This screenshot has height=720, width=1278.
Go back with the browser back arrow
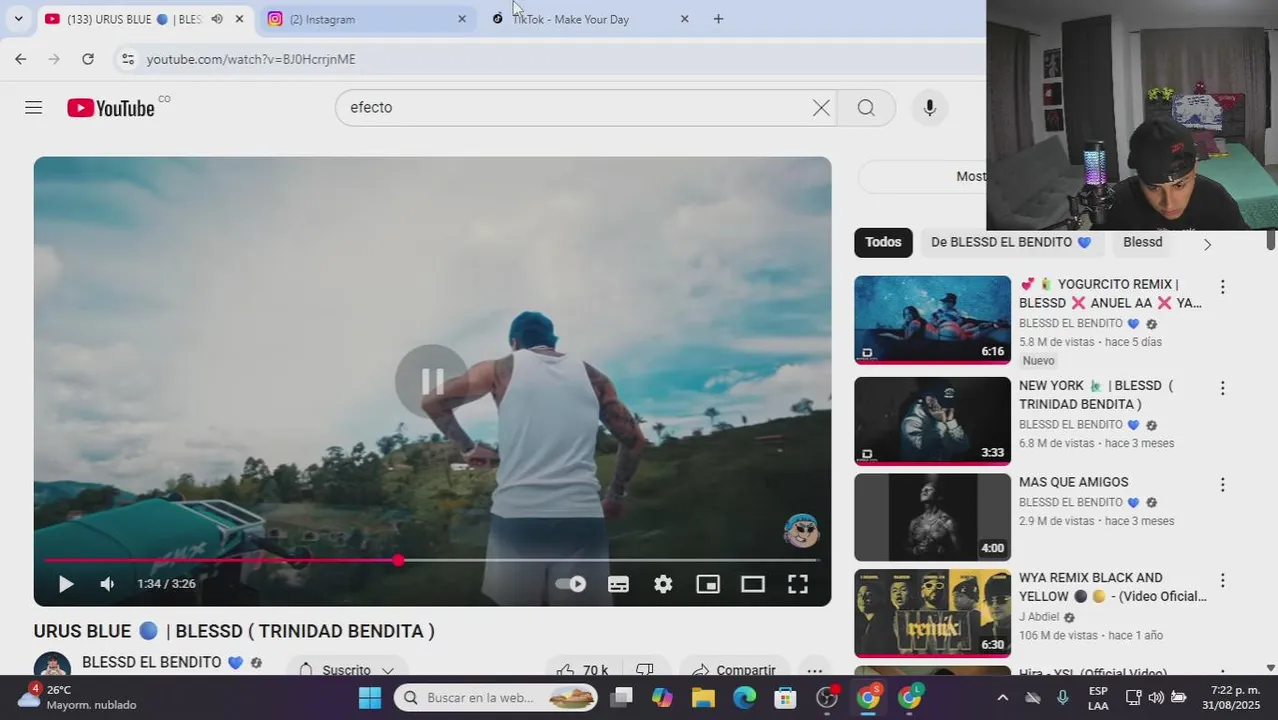(21, 59)
